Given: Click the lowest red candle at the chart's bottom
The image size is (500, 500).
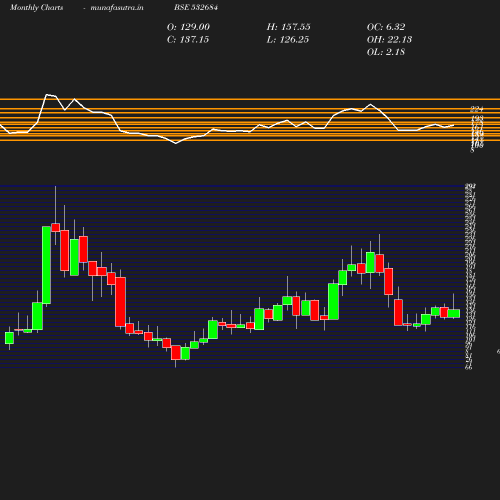Looking at the screenshot, I should (176, 353).
